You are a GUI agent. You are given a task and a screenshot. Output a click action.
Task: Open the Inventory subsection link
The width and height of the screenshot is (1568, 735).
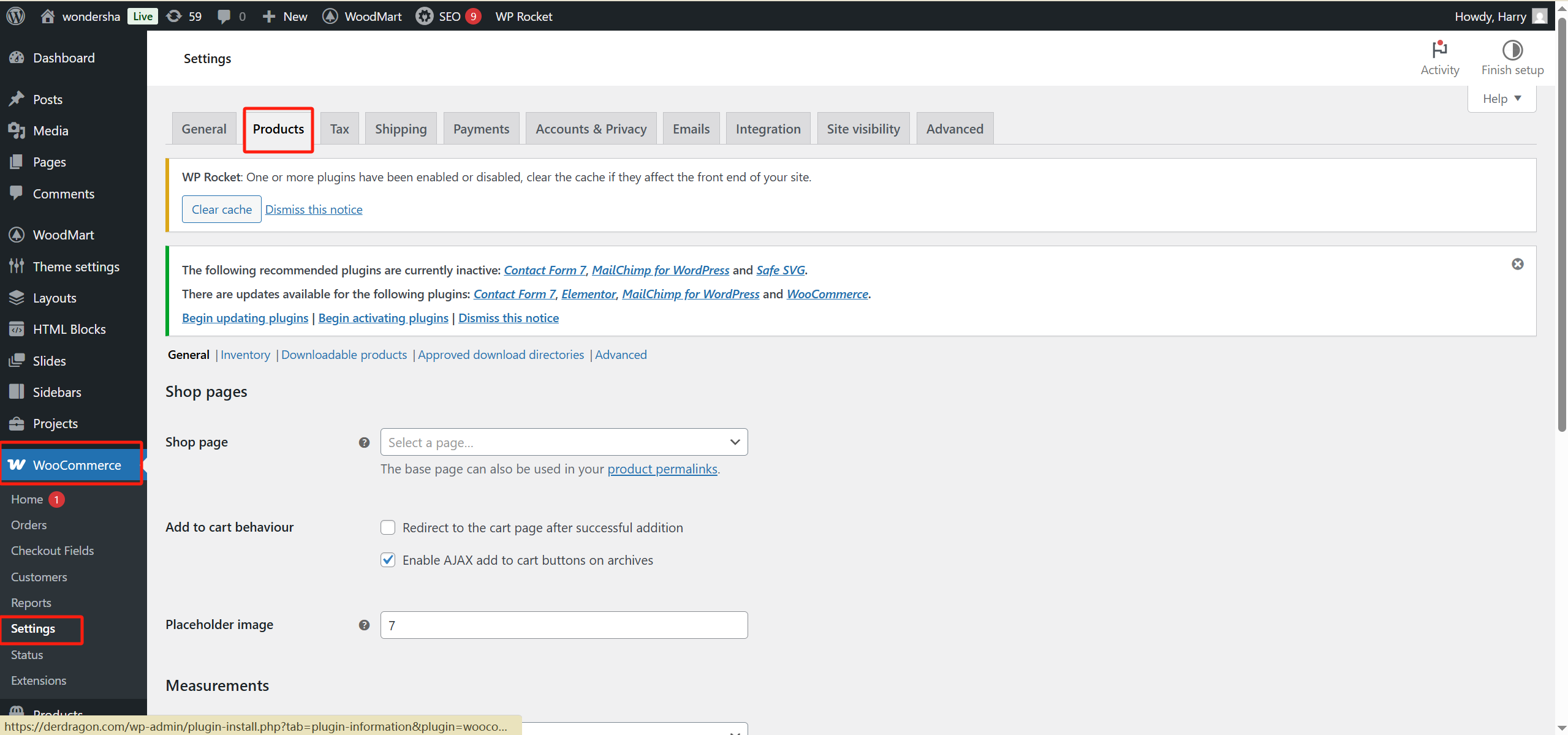(245, 355)
